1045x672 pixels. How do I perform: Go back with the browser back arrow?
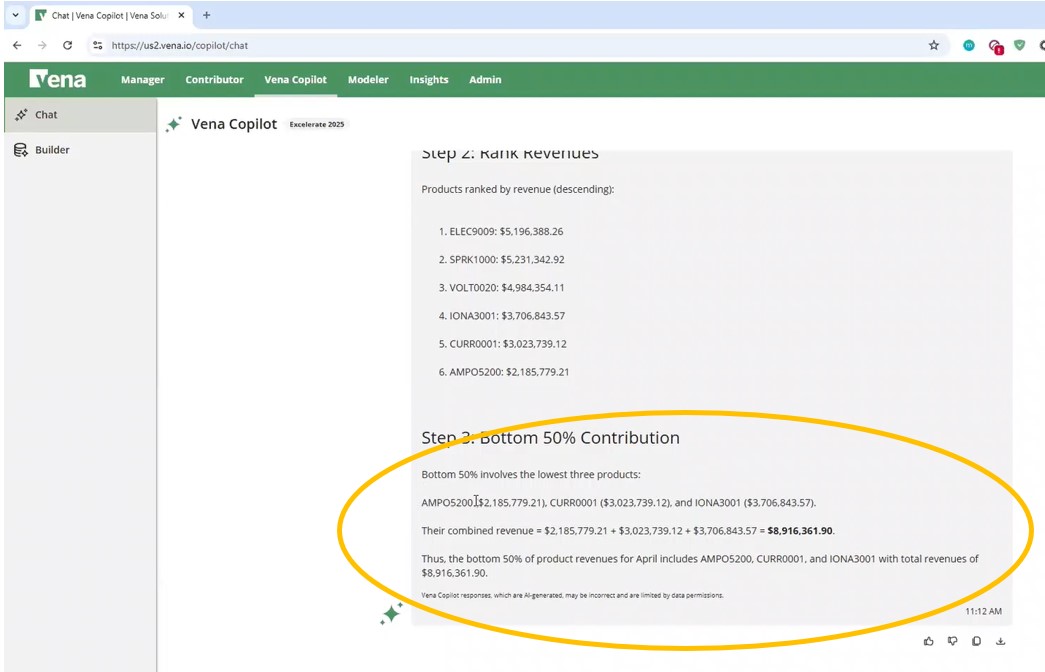pos(17,45)
